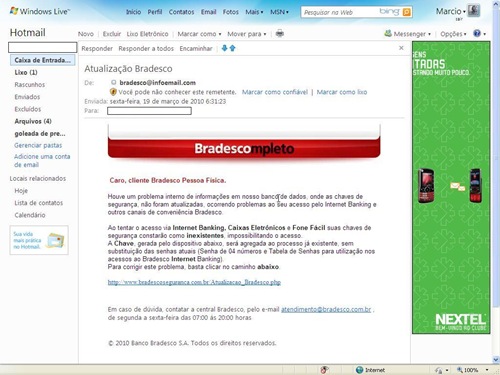Open the Lixo (1) folder
Screen dimensions: 500x375
tap(26, 72)
